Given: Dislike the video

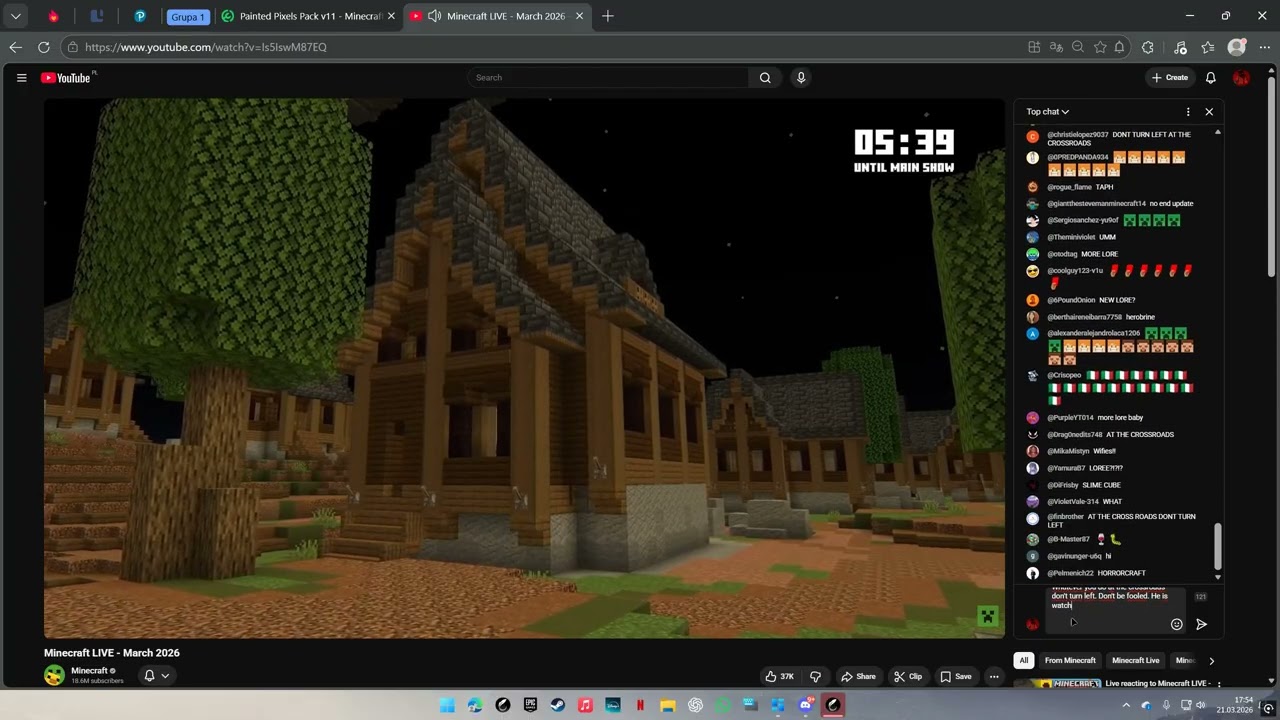Looking at the screenshot, I should 815,676.
